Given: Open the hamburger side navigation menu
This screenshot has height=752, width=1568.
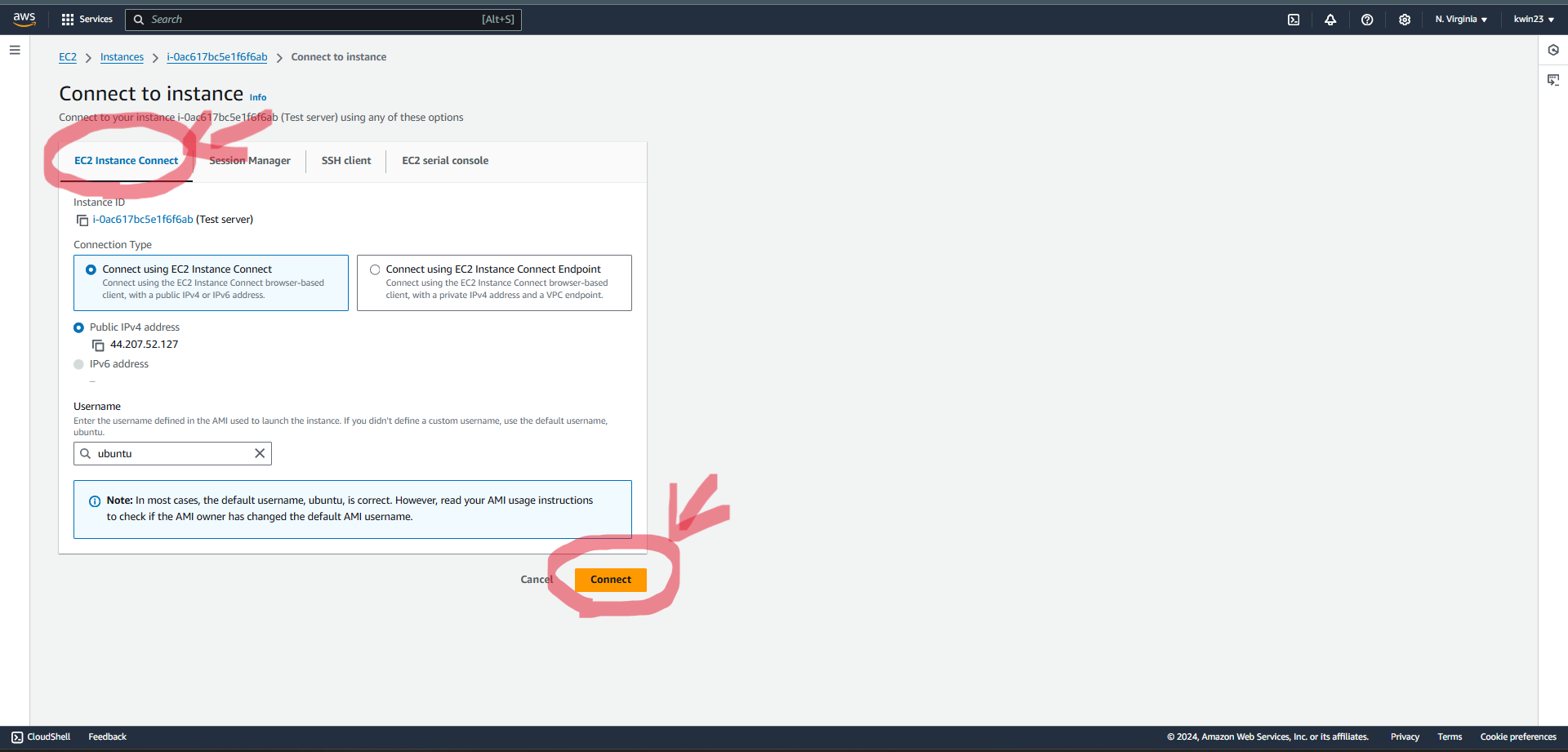Looking at the screenshot, I should [15, 50].
